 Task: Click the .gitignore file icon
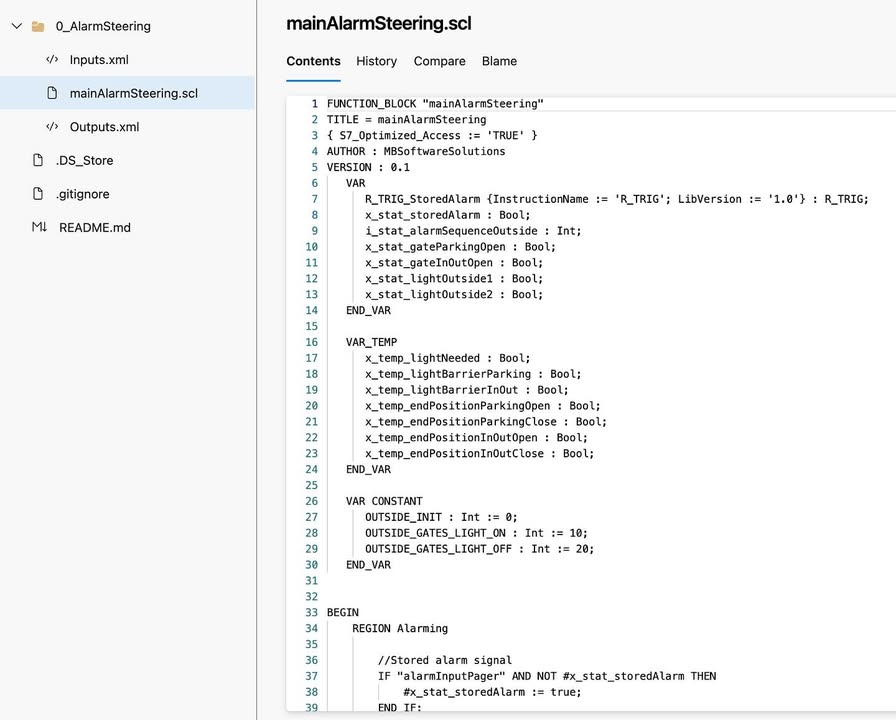coord(38,194)
